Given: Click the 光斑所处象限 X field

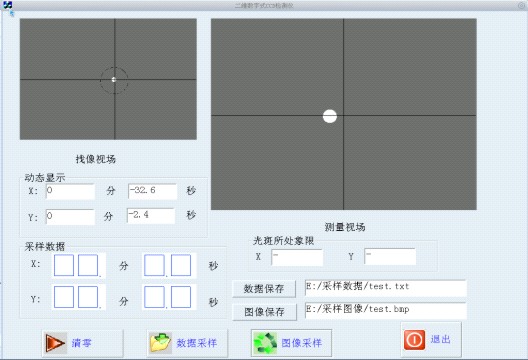Looking at the screenshot, I should point(297,257).
